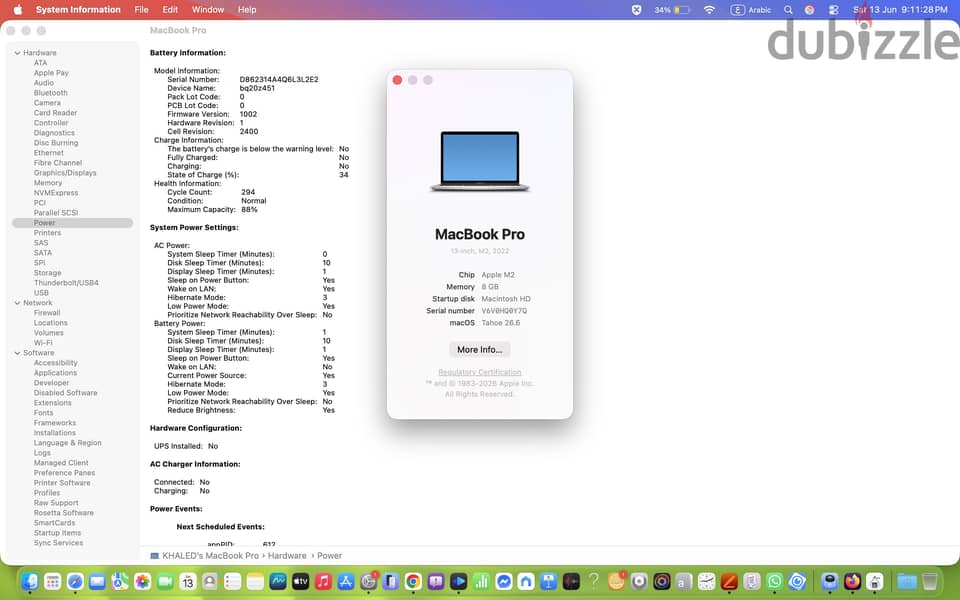Click the 'Cycle Count:' row
Screen dimensions: 960x600
tap(211, 192)
